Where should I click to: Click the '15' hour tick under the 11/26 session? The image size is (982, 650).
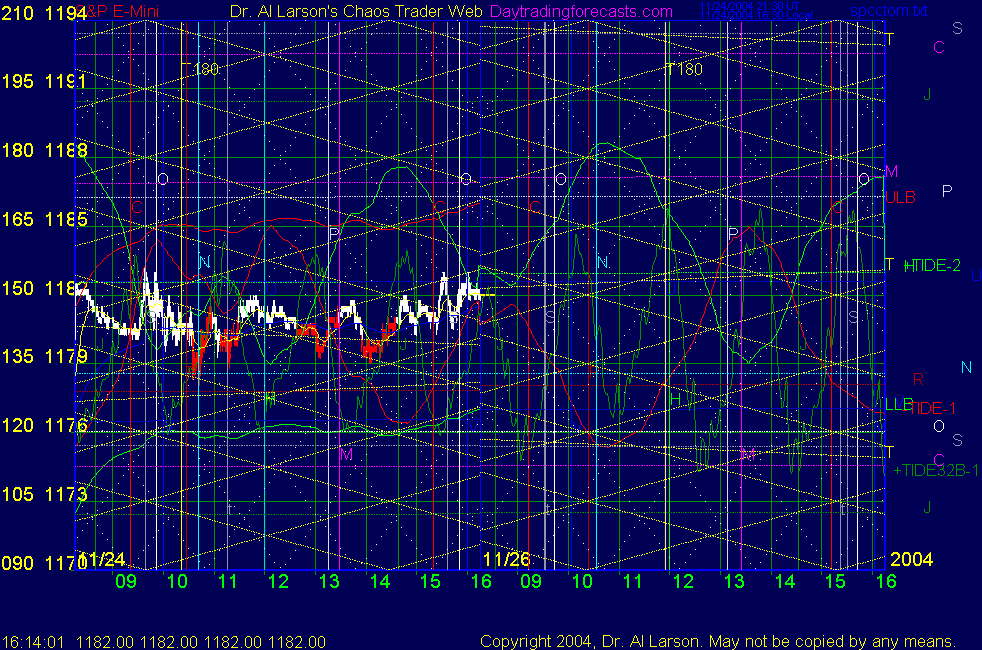pyautogui.click(x=835, y=581)
